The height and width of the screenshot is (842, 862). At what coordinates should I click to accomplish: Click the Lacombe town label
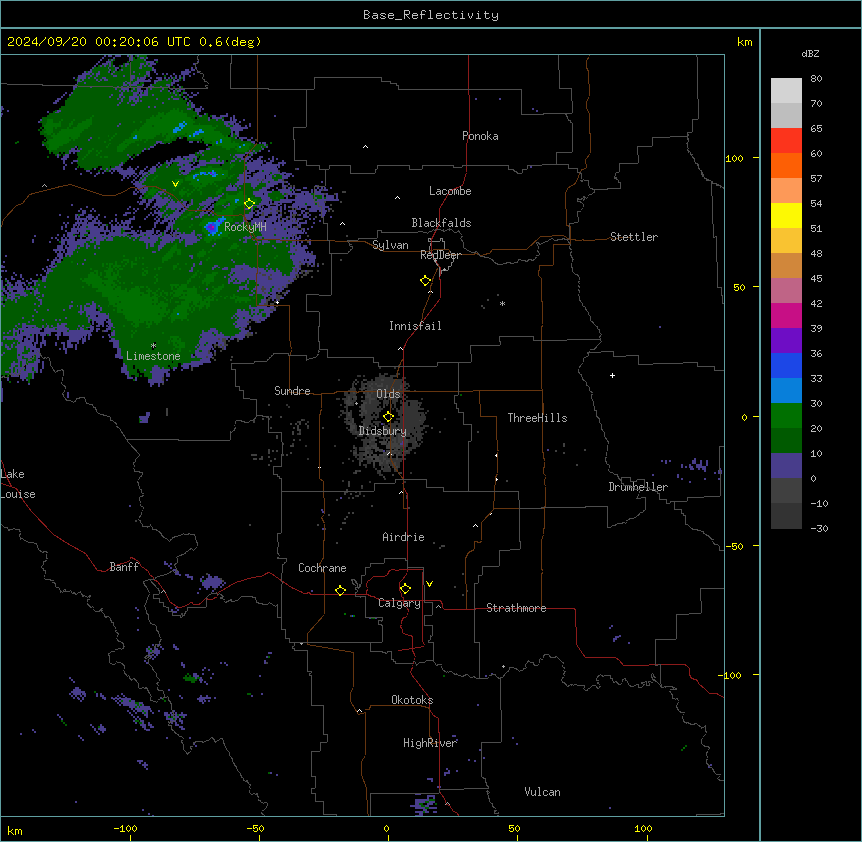pyautogui.click(x=450, y=191)
